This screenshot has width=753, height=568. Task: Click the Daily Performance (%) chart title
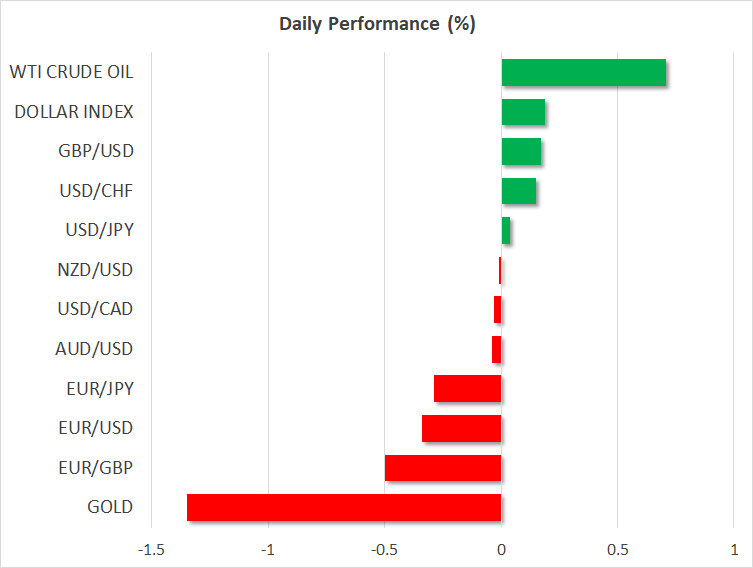pyautogui.click(x=376, y=25)
